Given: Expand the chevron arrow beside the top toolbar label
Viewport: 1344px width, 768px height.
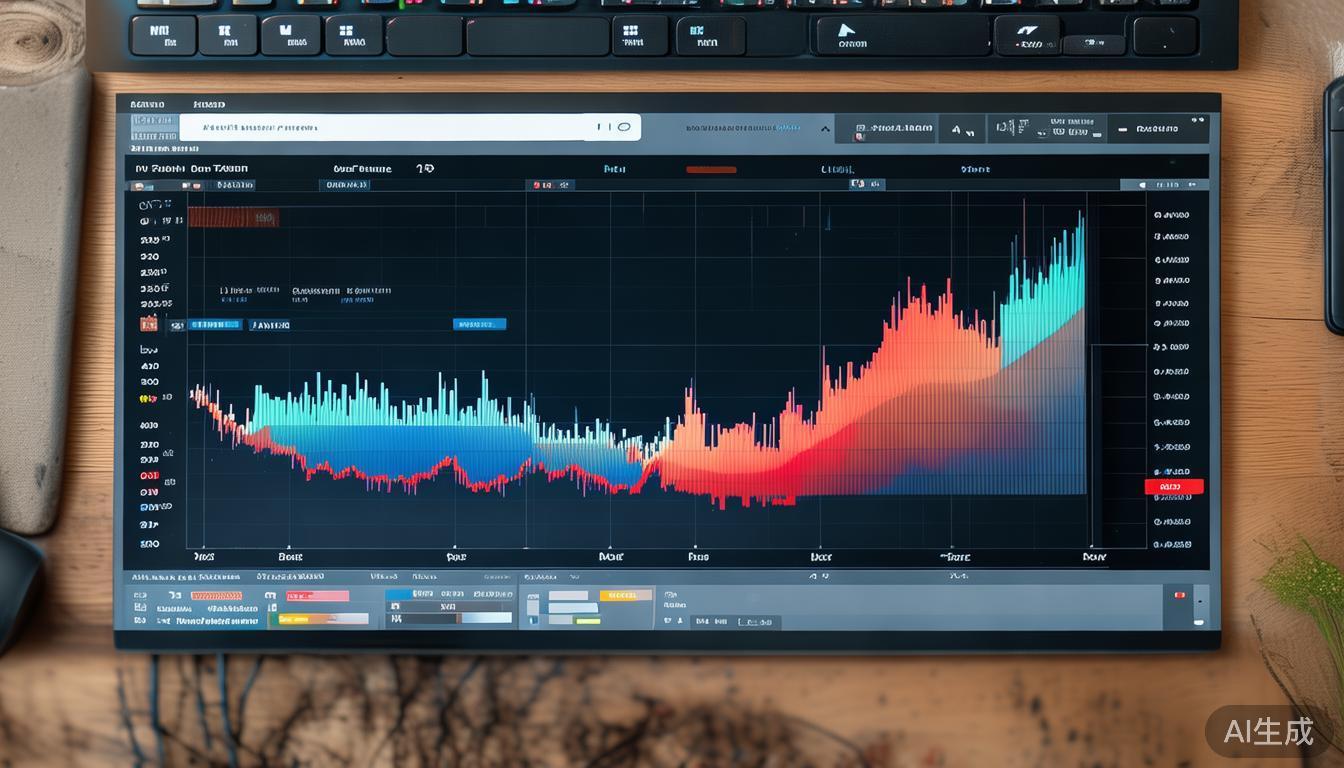Looking at the screenshot, I should 825,129.
